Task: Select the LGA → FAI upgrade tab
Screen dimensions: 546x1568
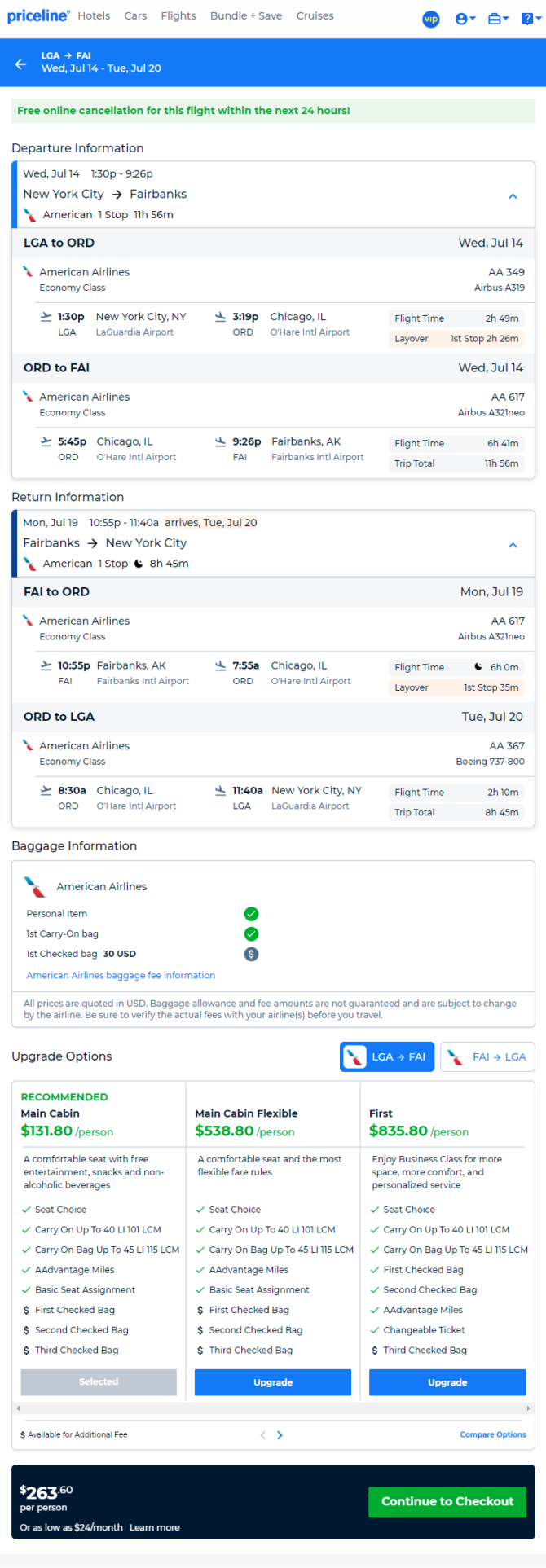Action: tap(387, 1056)
